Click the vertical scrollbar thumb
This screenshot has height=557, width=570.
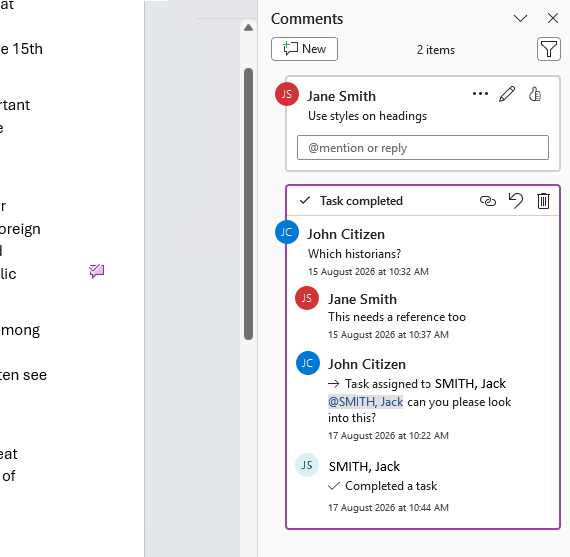pos(248,204)
